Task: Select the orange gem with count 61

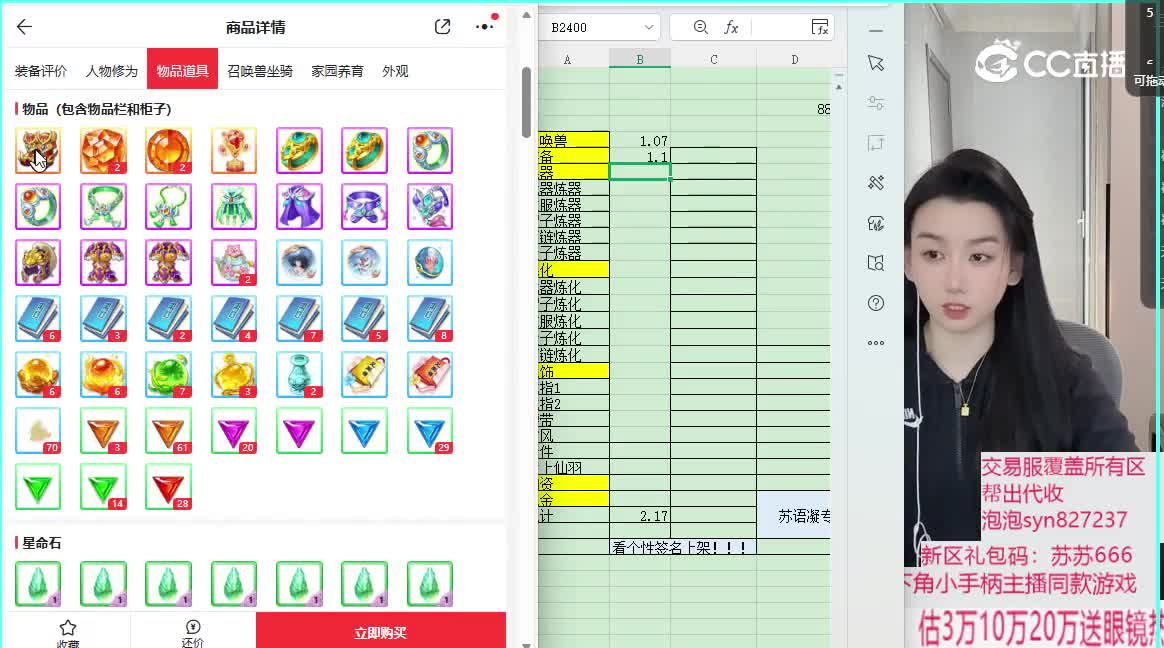Action: pyautogui.click(x=169, y=431)
